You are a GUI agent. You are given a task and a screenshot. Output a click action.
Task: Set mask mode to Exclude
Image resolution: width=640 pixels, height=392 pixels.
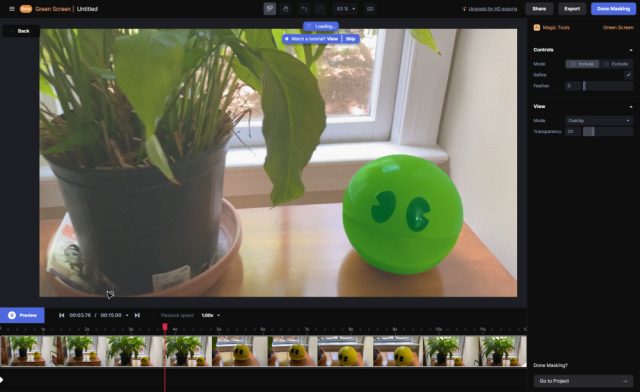coord(616,64)
